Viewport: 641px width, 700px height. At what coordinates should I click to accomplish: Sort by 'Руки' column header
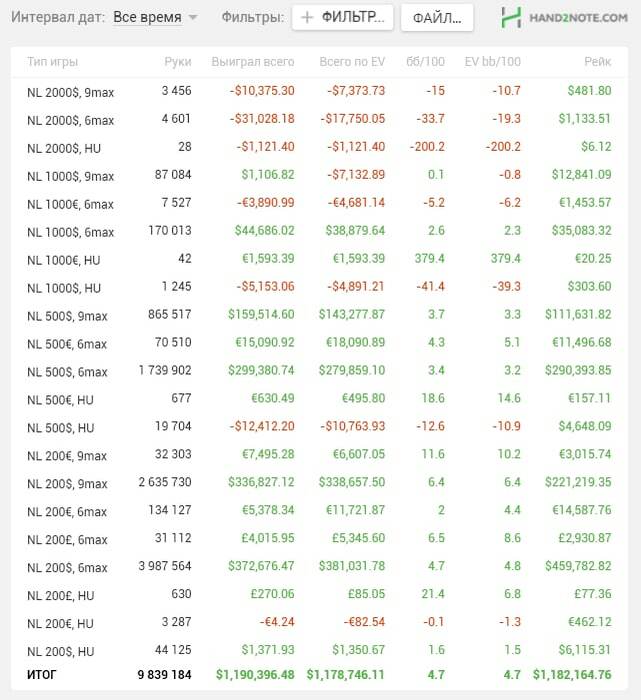click(177, 62)
